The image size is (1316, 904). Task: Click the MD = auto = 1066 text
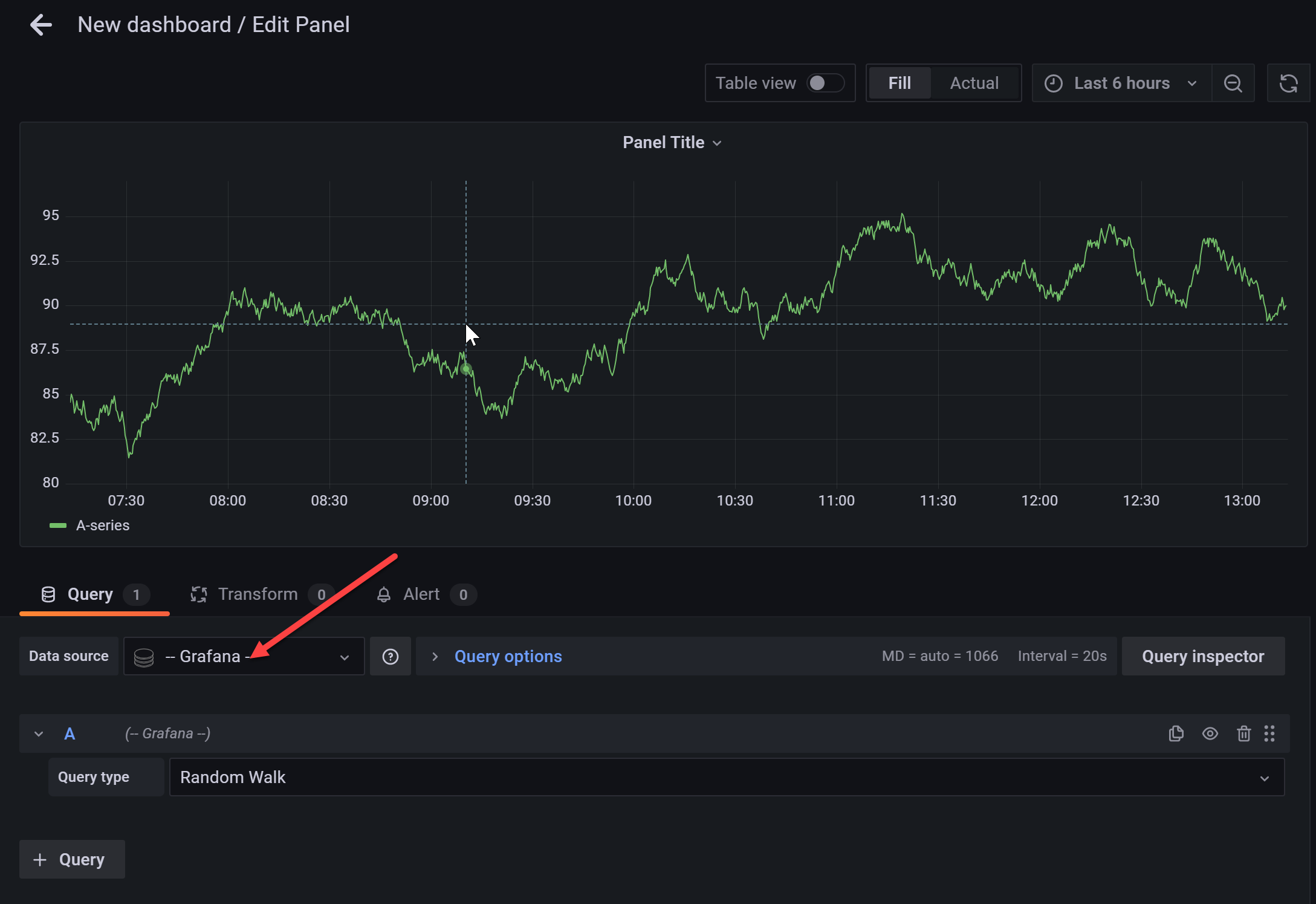click(940, 656)
